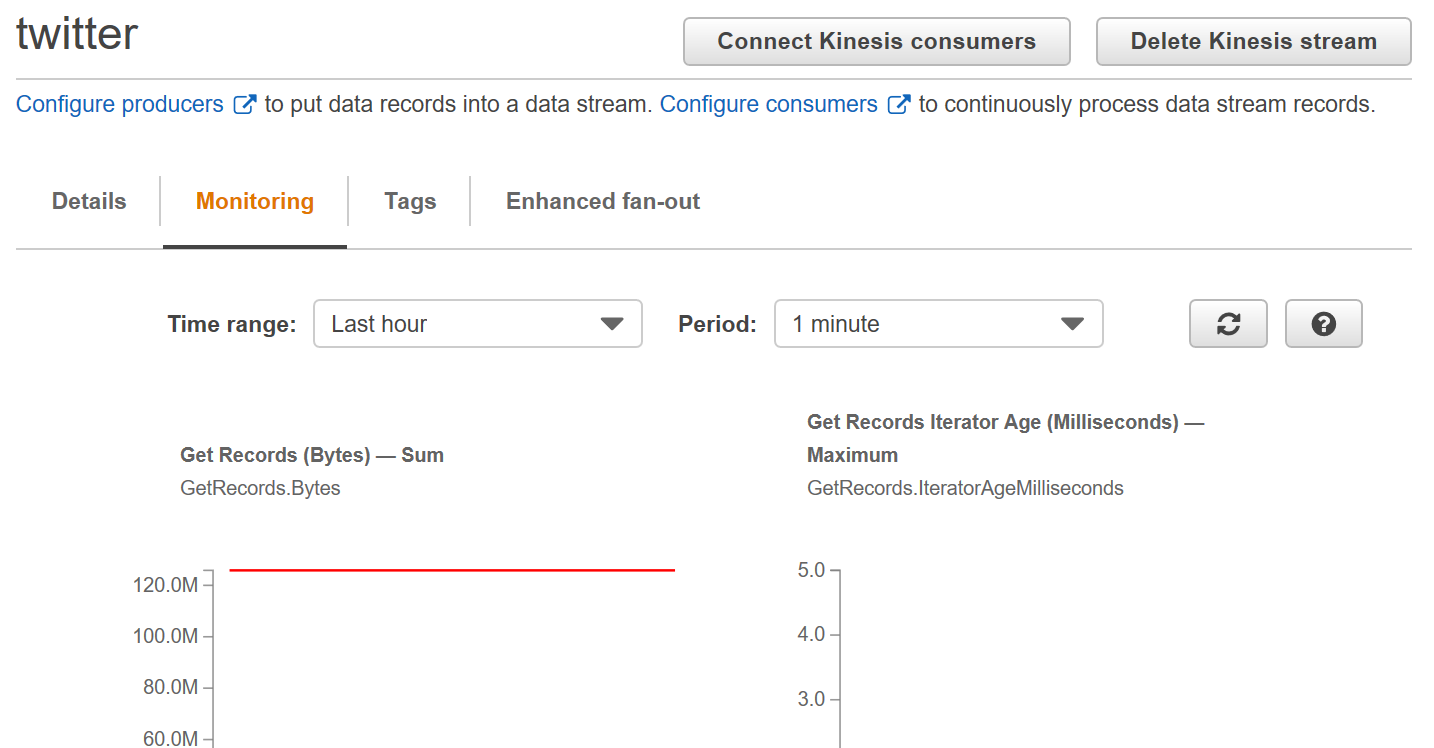Click the red line in Get Records chart
This screenshot has height=748, width=1434.
point(452,570)
